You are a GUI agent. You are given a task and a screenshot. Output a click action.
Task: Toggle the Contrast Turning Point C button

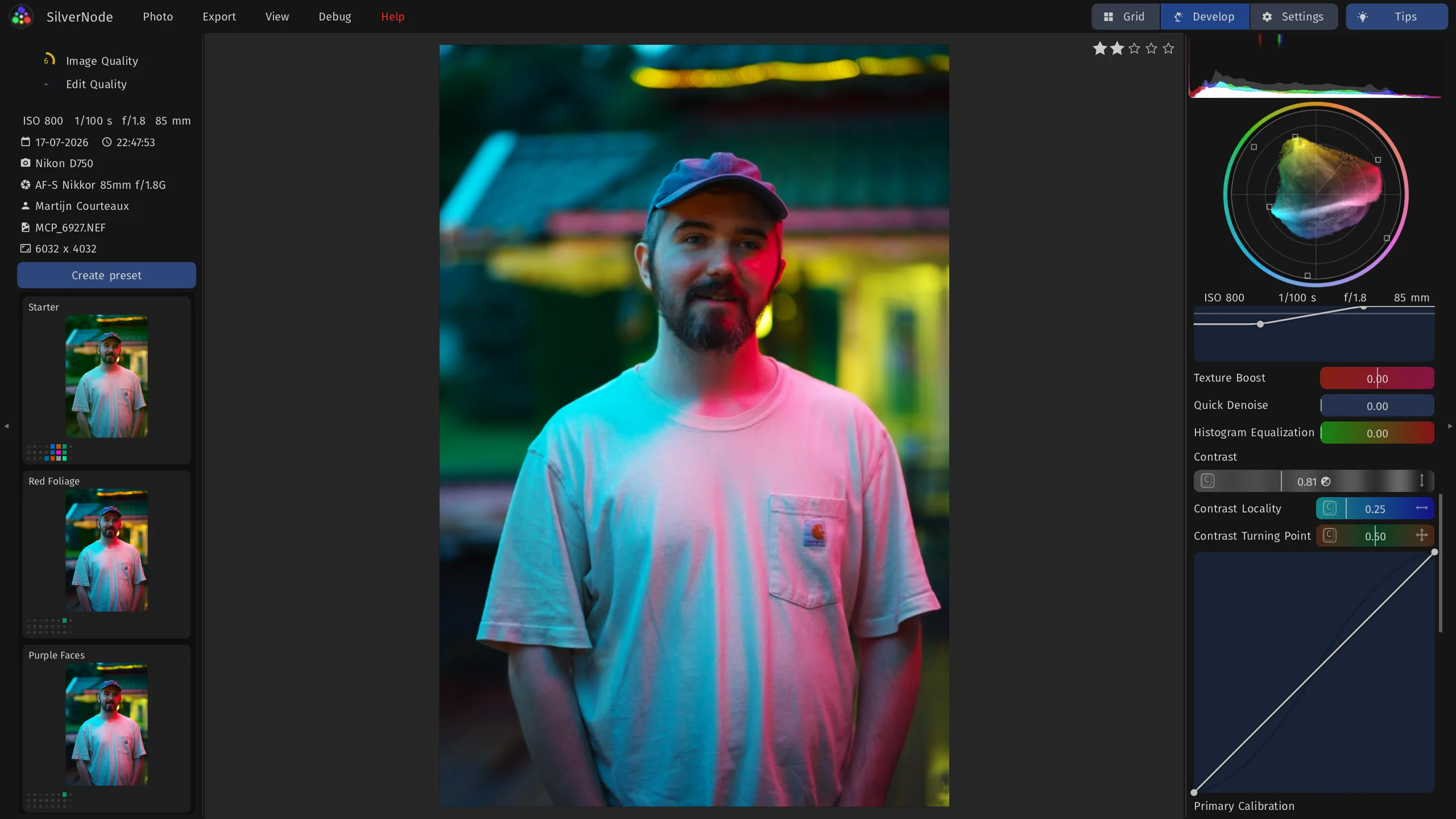click(1330, 535)
